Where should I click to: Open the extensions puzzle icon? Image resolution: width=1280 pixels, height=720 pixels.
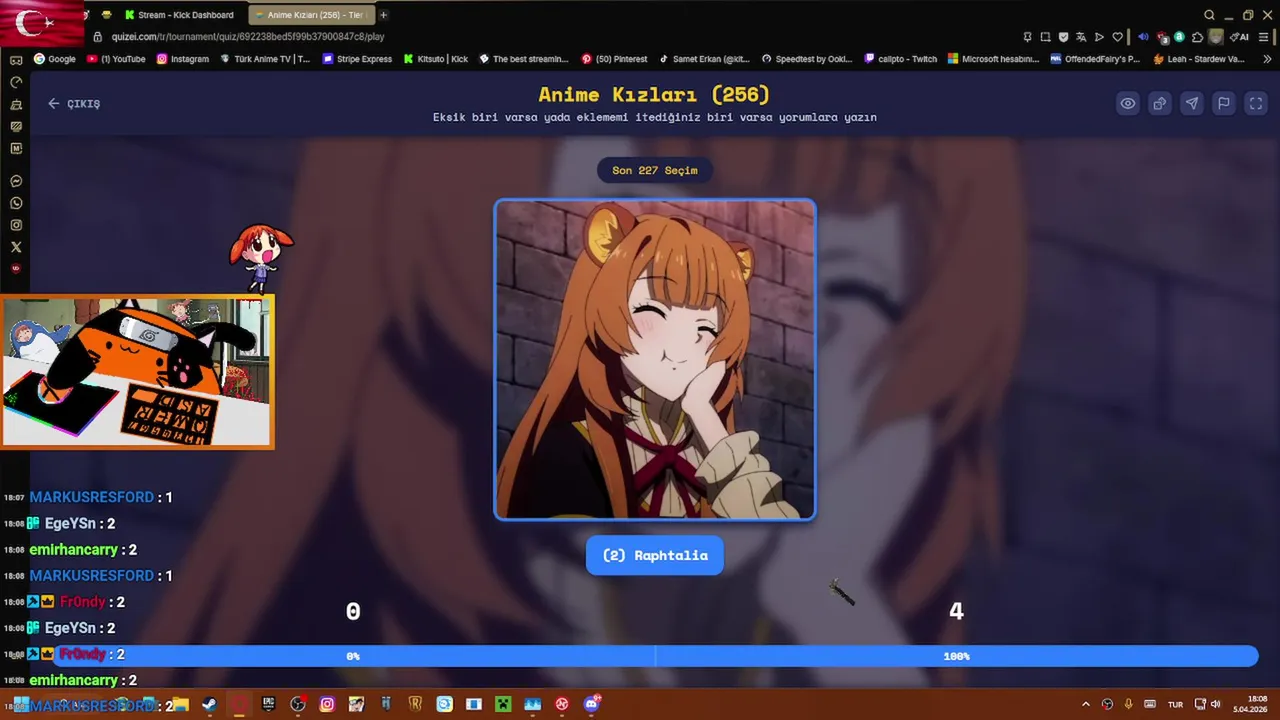tap(1197, 37)
